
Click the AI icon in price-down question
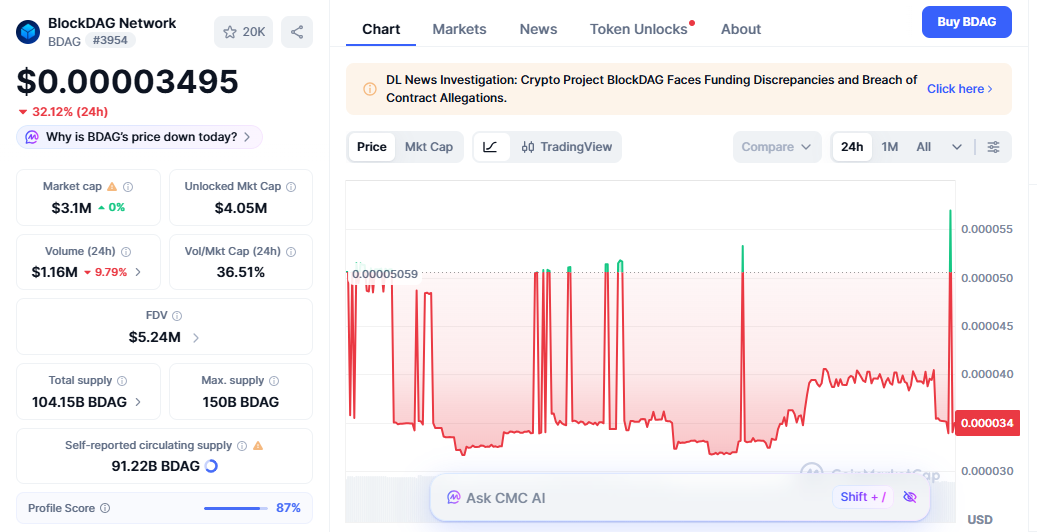[x=32, y=138]
